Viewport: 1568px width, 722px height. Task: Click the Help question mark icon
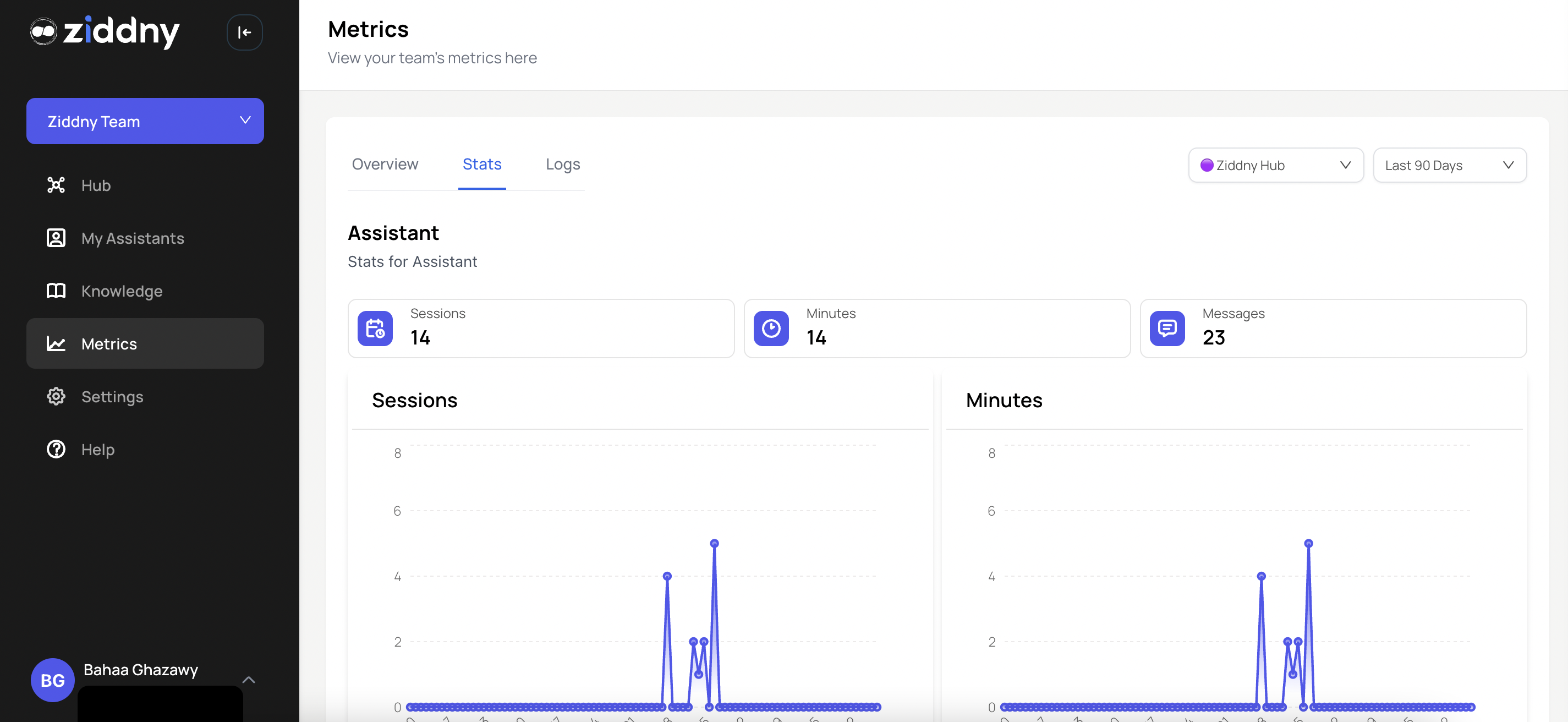click(56, 449)
